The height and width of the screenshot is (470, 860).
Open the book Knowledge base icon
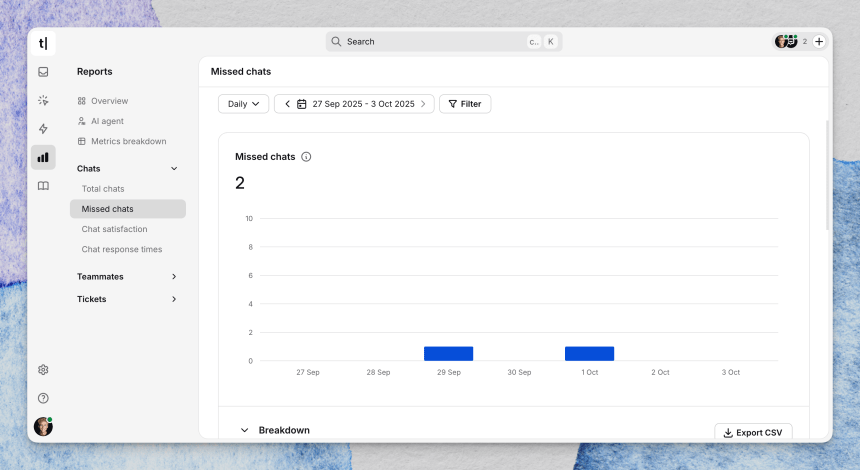[x=43, y=186]
